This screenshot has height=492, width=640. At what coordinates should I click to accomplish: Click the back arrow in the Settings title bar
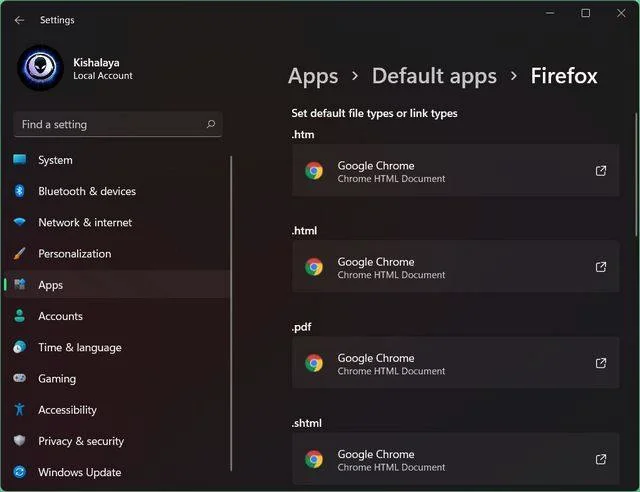(x=19, y=20)
